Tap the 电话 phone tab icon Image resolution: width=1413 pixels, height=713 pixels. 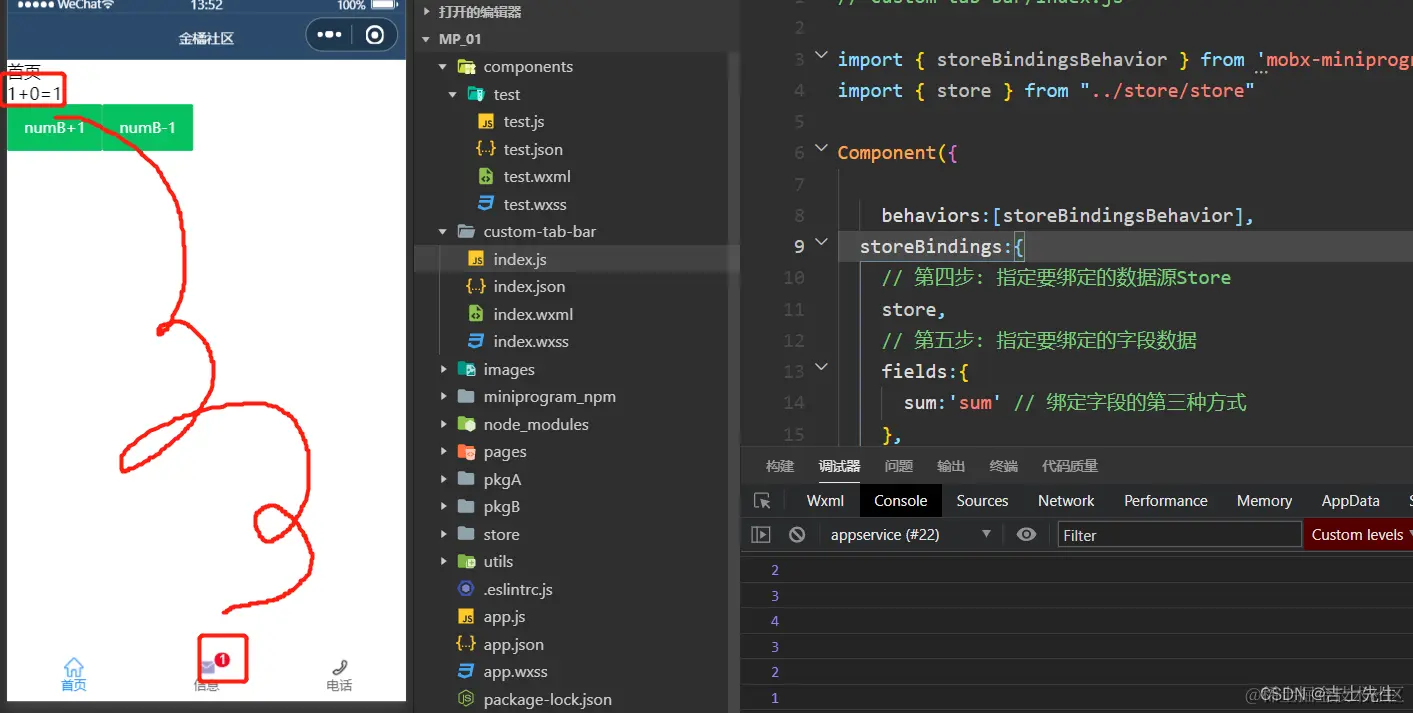pyautogui.click(x=339, y=667)
